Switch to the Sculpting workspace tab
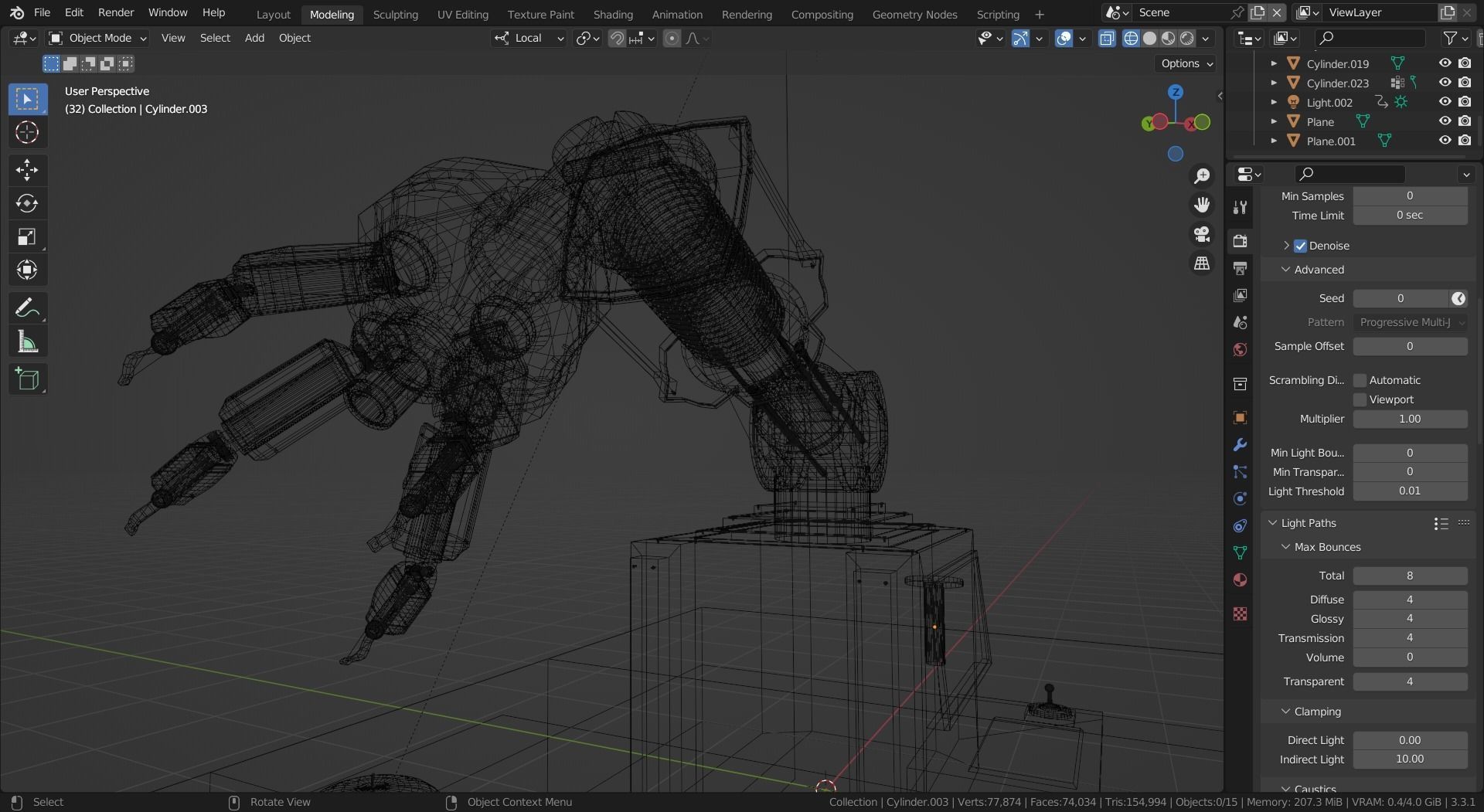1484x812 pixels. [395, 14]
